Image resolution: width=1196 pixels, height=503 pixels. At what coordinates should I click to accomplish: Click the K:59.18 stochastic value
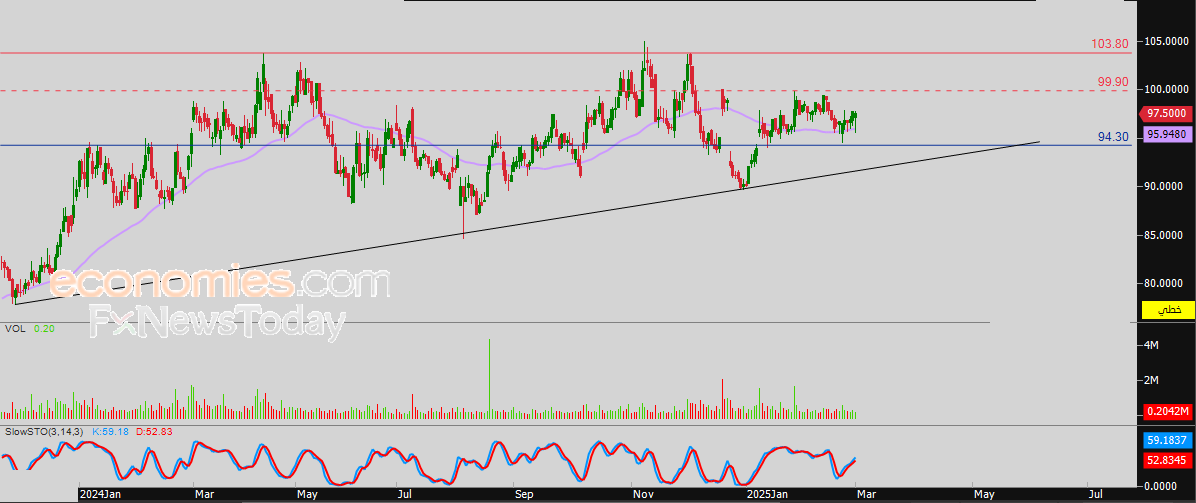point(111,433)
